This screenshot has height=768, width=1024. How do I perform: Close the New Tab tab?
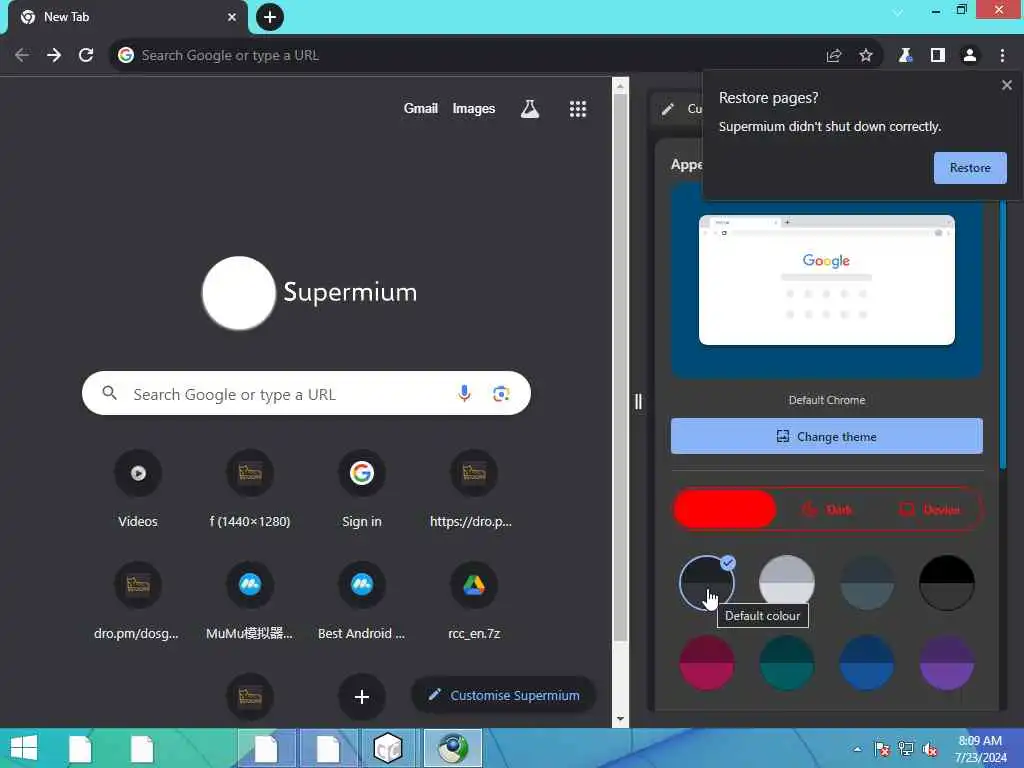(231, 17)
